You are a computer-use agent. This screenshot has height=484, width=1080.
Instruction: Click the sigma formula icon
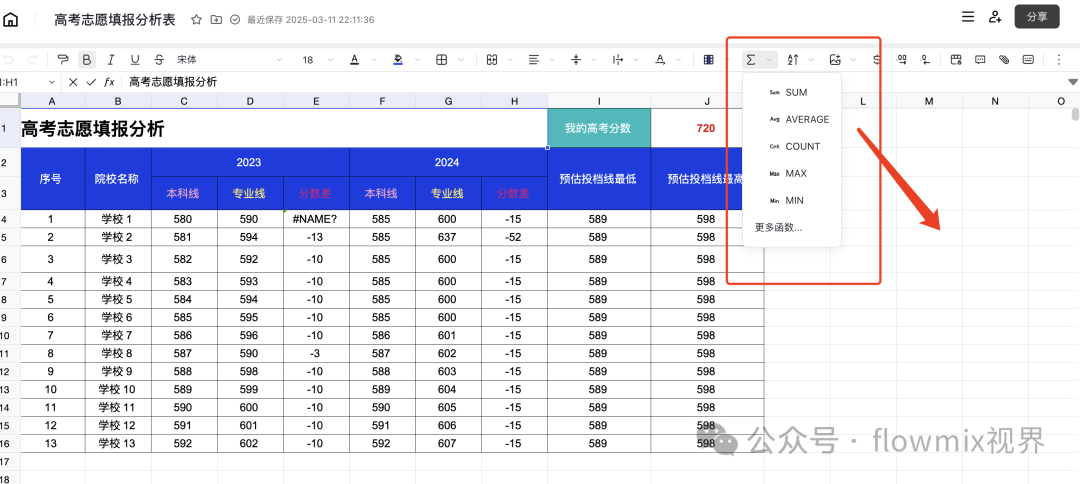[x=751, y=60]
